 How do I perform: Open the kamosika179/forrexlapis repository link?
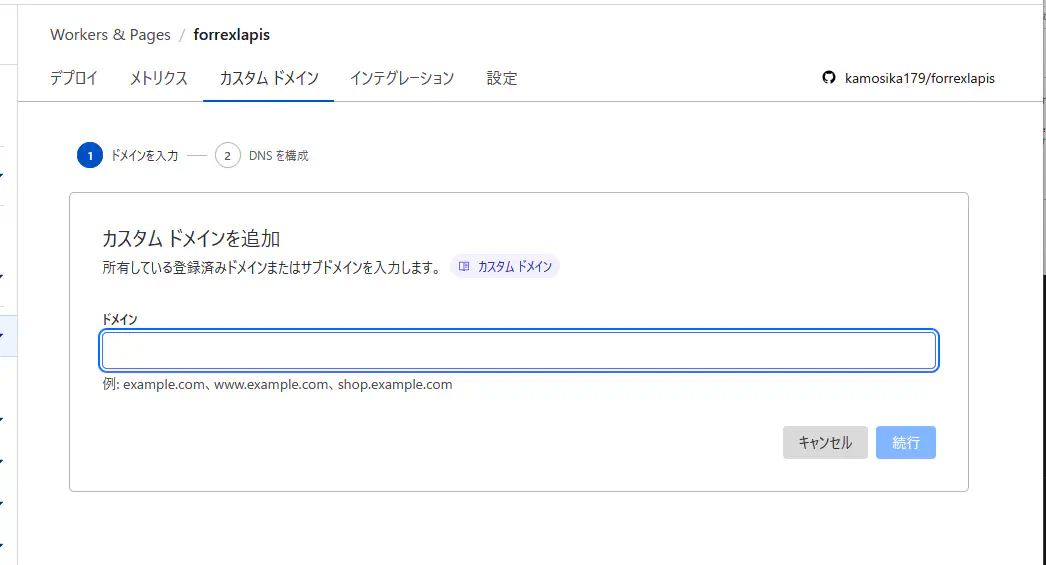tap(919, 78)
